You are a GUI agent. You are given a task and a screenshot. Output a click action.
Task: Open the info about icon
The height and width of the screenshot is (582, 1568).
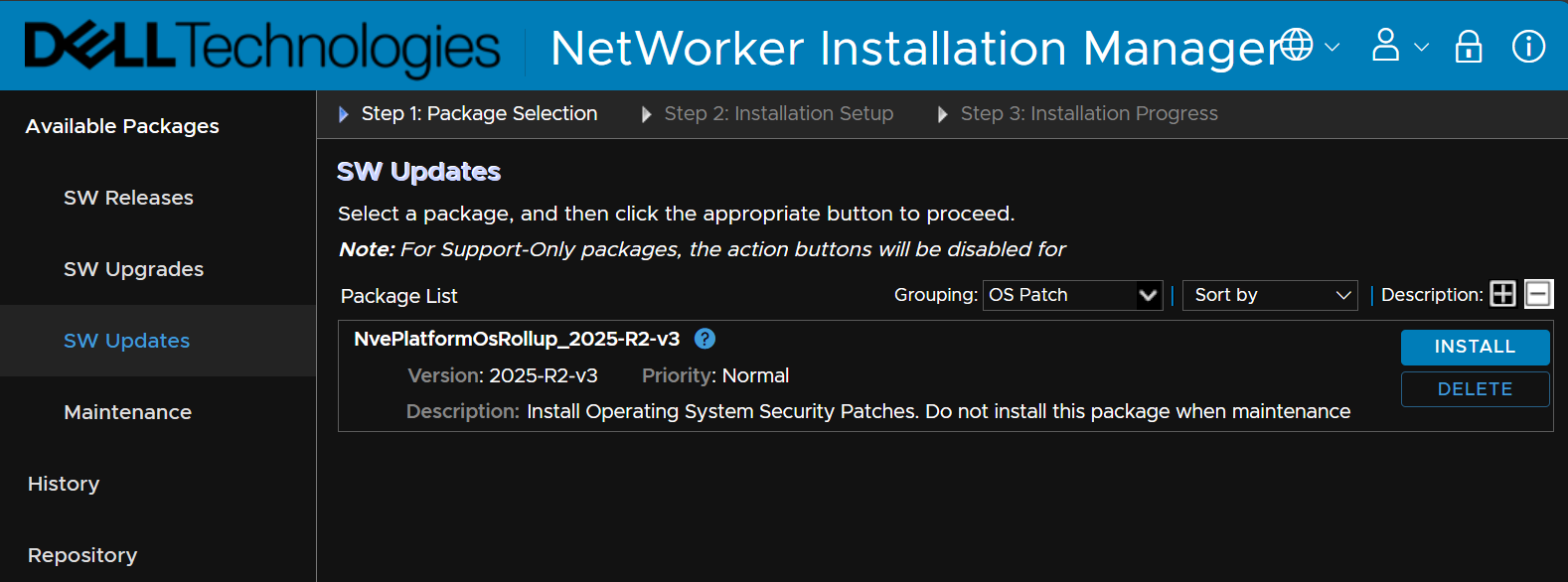pyautogui.click(x=1528, y=46)
